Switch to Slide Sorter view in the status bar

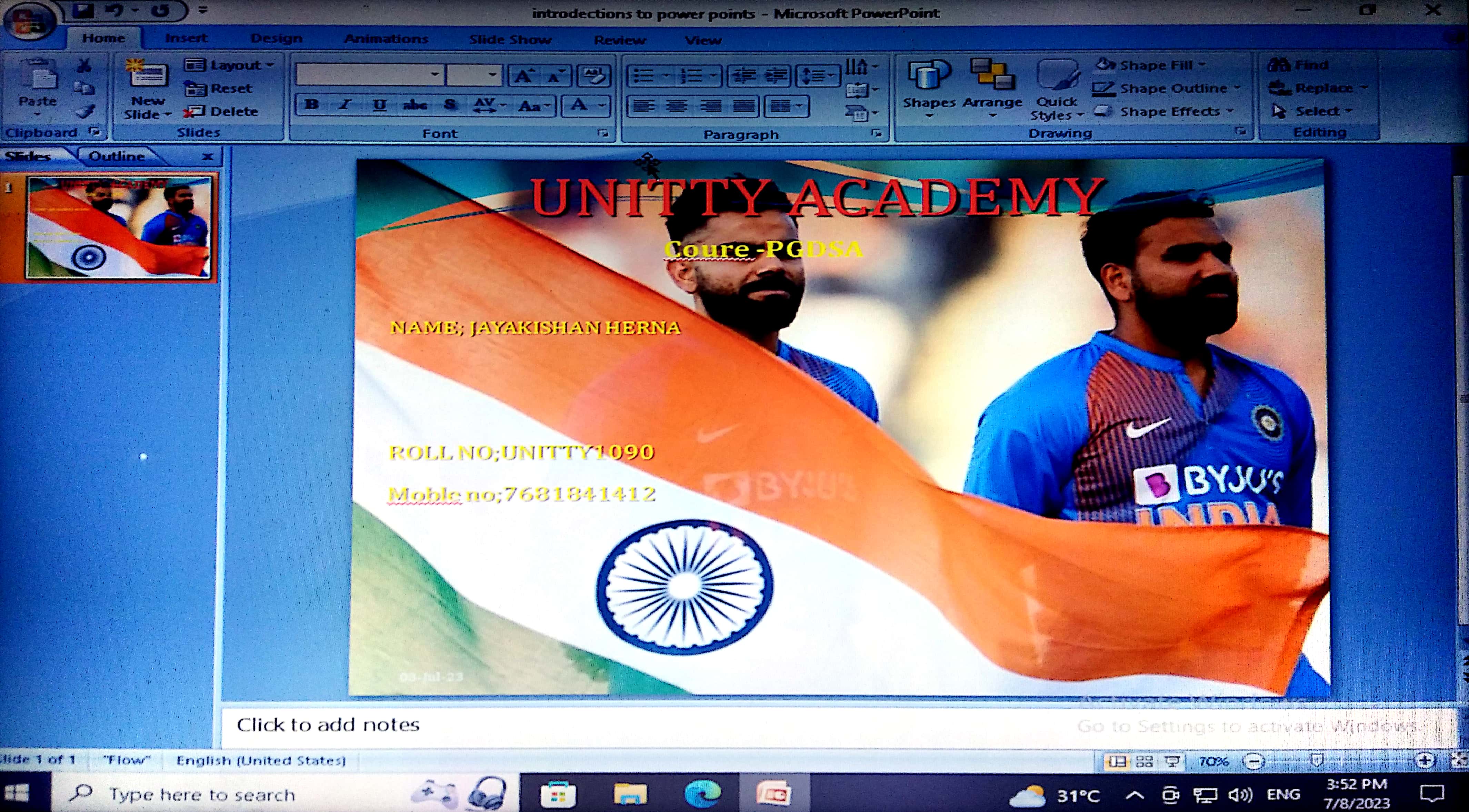click(x=1144, y=762)
